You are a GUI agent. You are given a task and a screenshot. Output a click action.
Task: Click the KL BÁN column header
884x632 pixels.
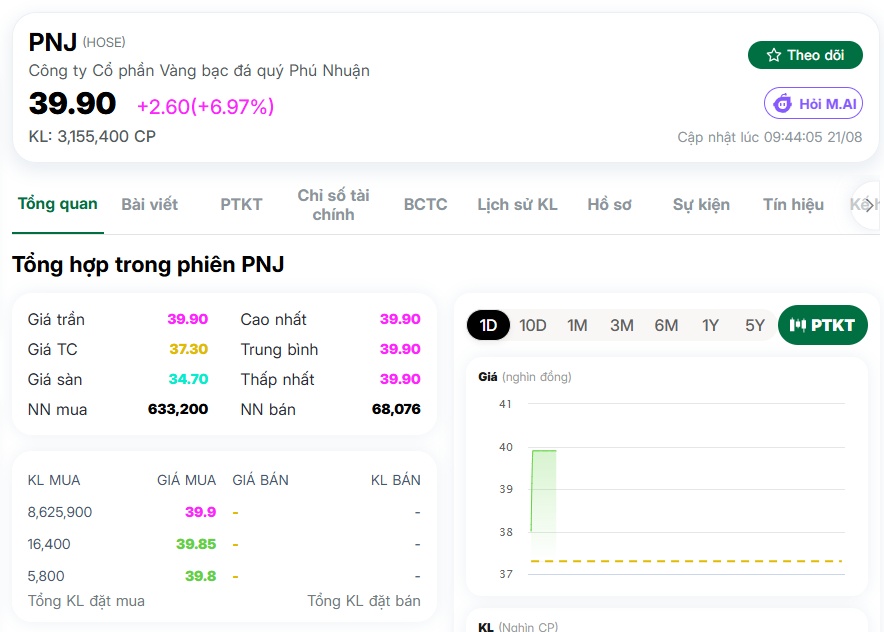coord(396,480)
